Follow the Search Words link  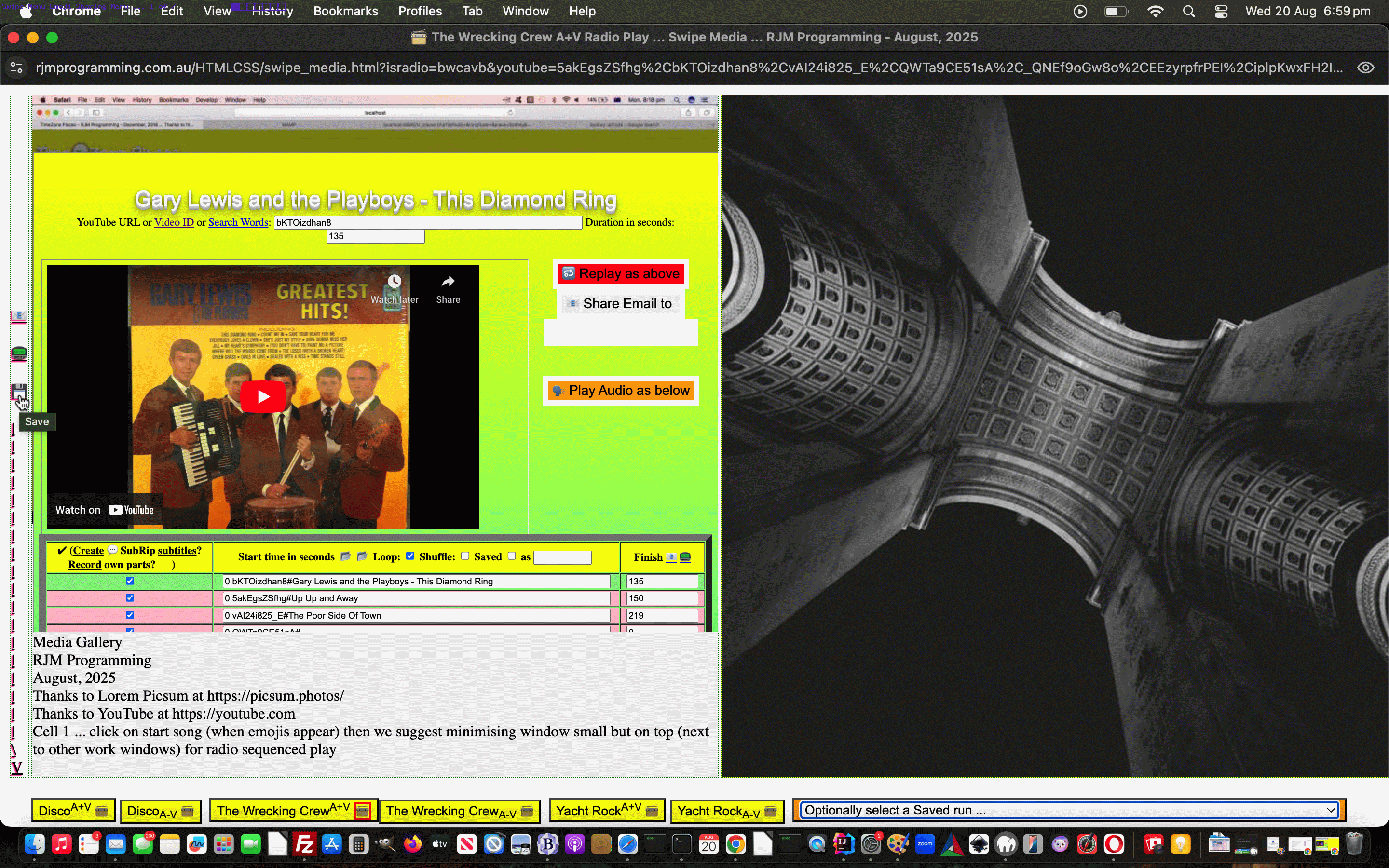pyautogui.click(x=238, y=222)
